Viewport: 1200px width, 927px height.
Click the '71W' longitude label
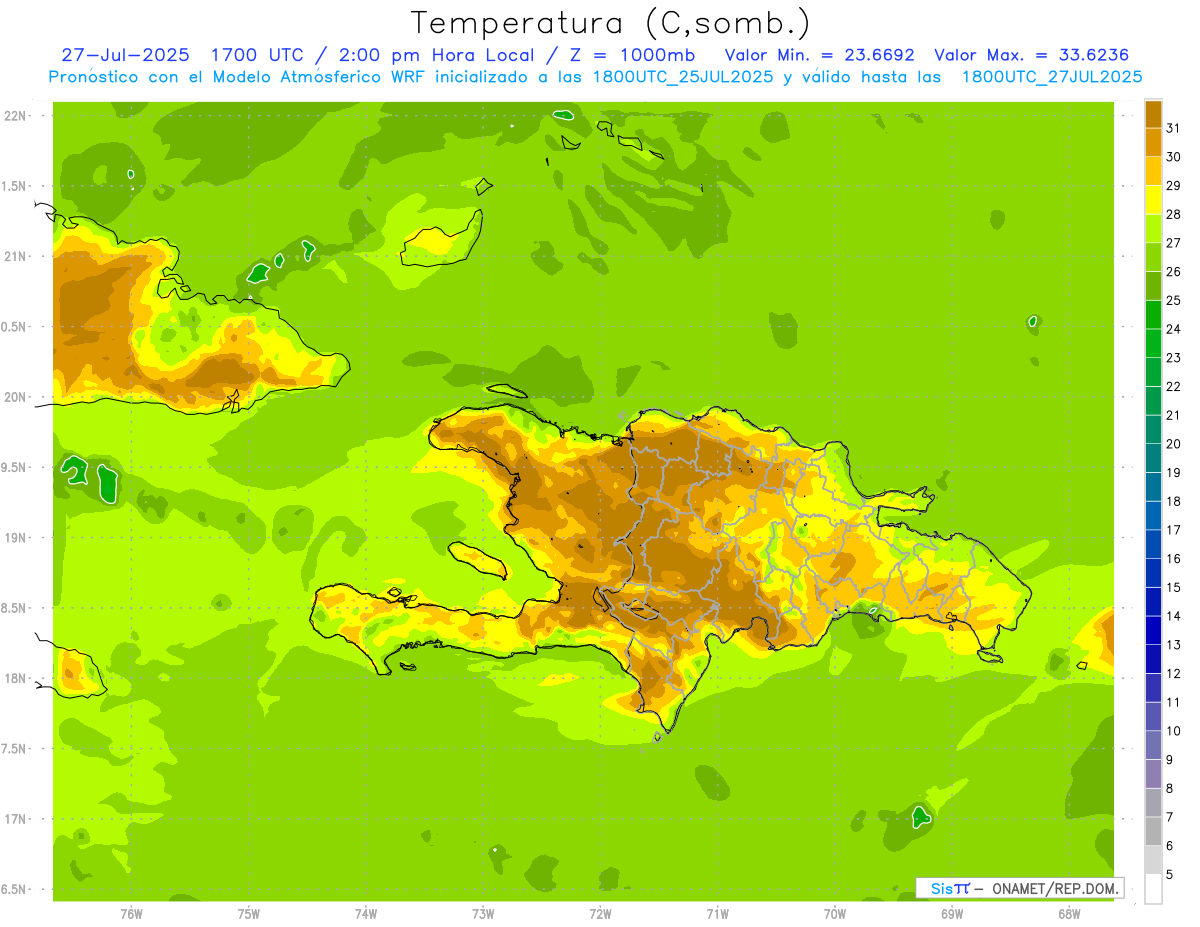pos(717,913)
